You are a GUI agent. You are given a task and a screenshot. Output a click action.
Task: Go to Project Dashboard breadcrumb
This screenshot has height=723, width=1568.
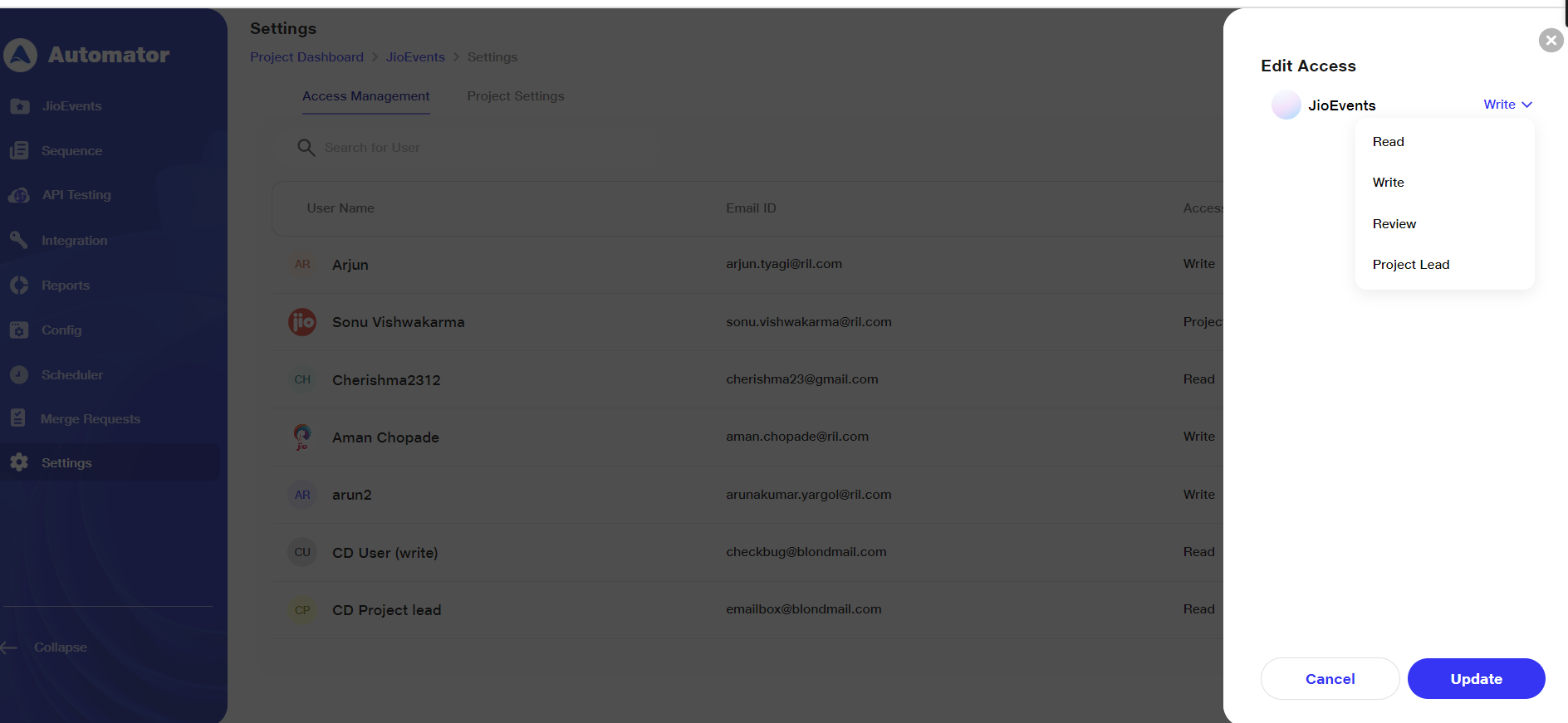[x=306, y=57]
